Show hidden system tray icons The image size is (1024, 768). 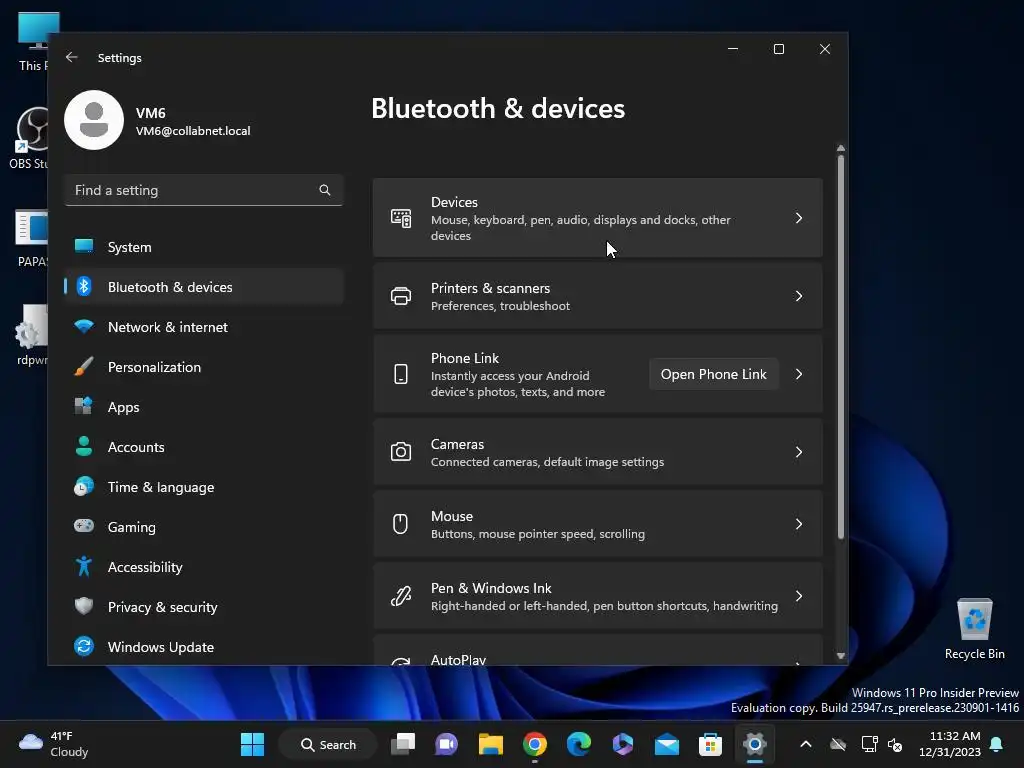point(806,744)
